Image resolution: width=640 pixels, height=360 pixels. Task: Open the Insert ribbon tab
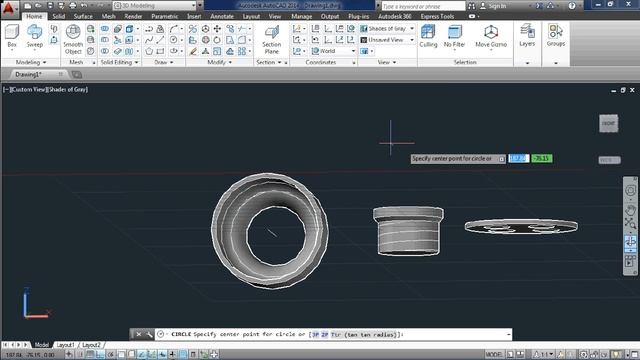pyautogui.click(x=194, y=16)
